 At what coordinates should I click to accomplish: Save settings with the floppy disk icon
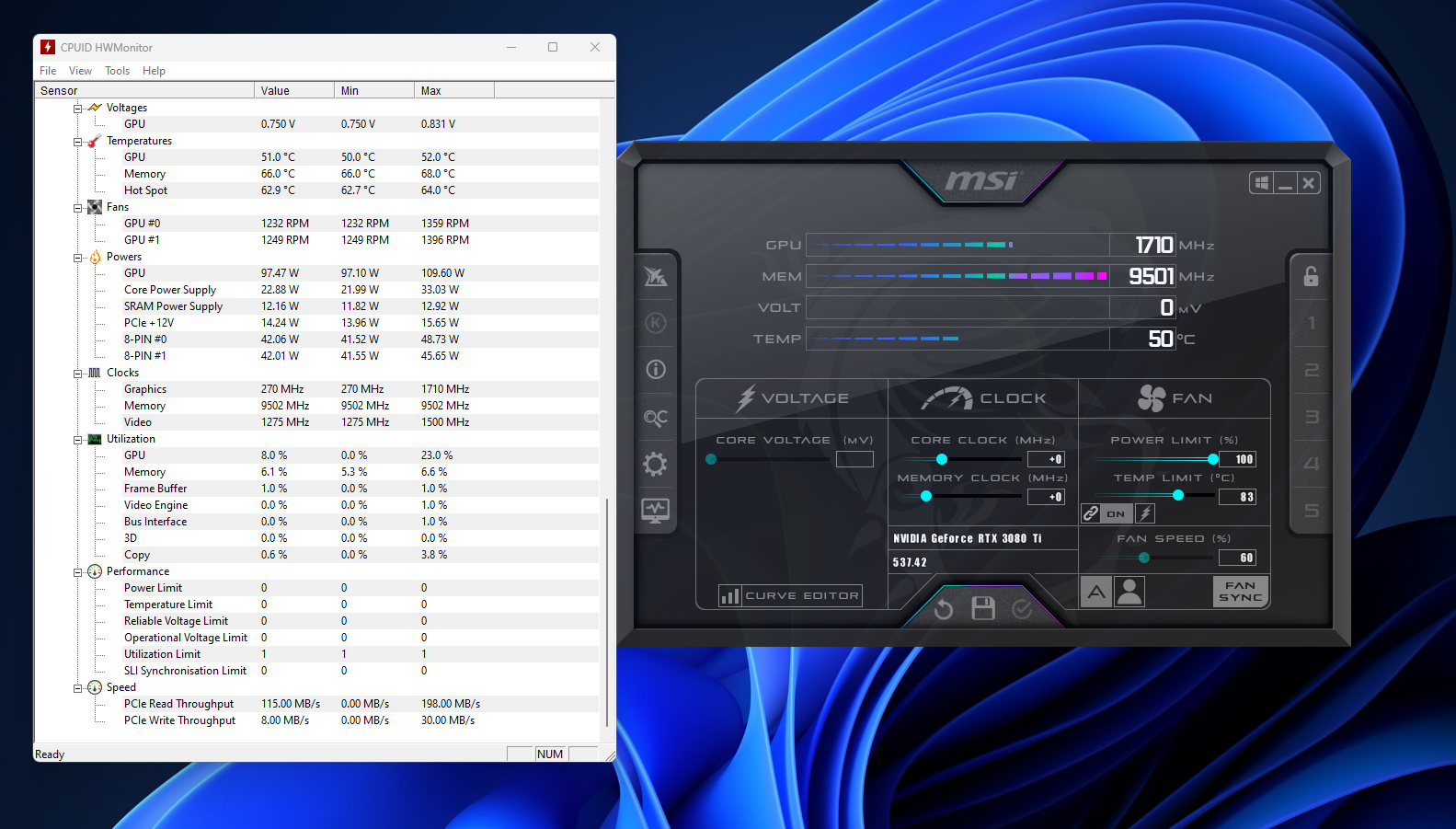point(983,608)
